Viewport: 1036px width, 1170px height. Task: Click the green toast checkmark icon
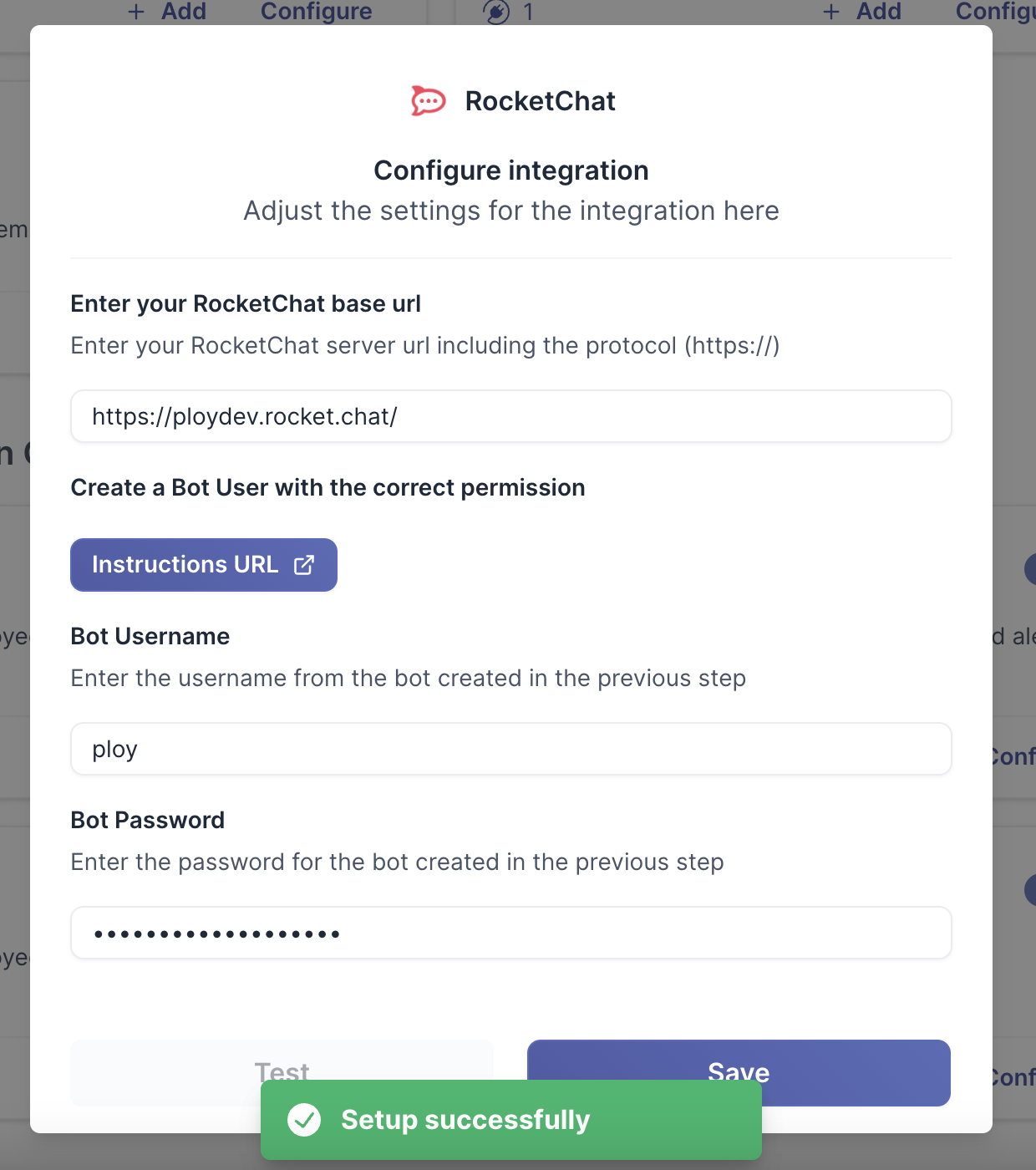[304, 1120]
